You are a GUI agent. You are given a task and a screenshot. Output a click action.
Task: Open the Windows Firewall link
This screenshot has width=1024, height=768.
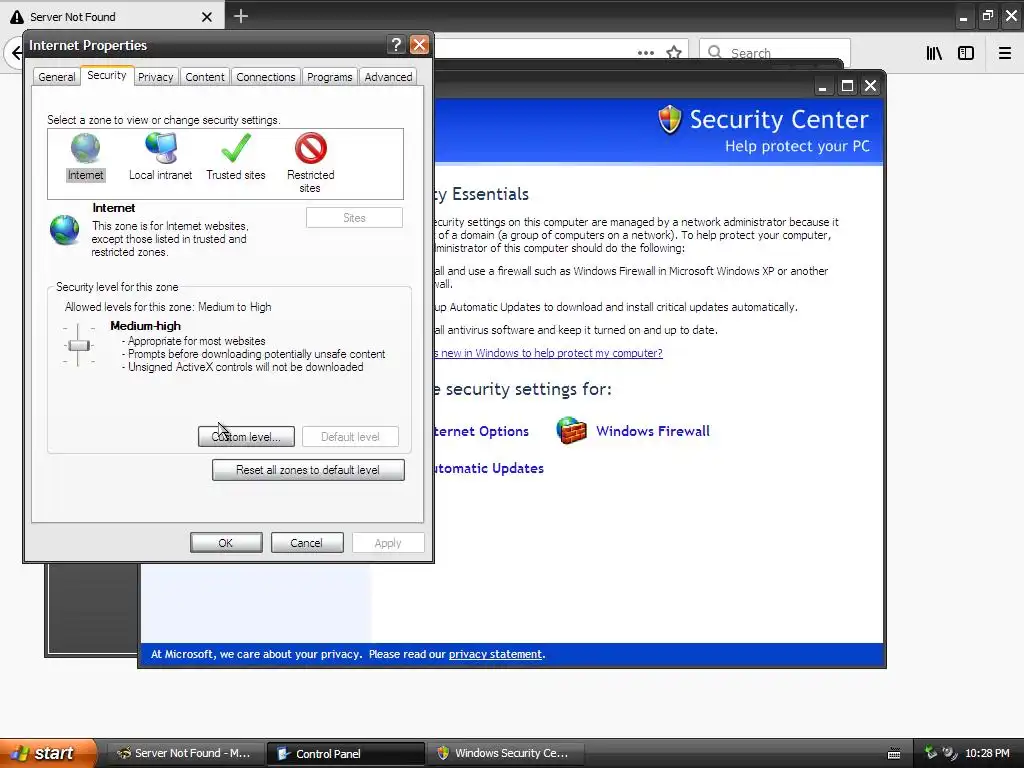[652, 431]
